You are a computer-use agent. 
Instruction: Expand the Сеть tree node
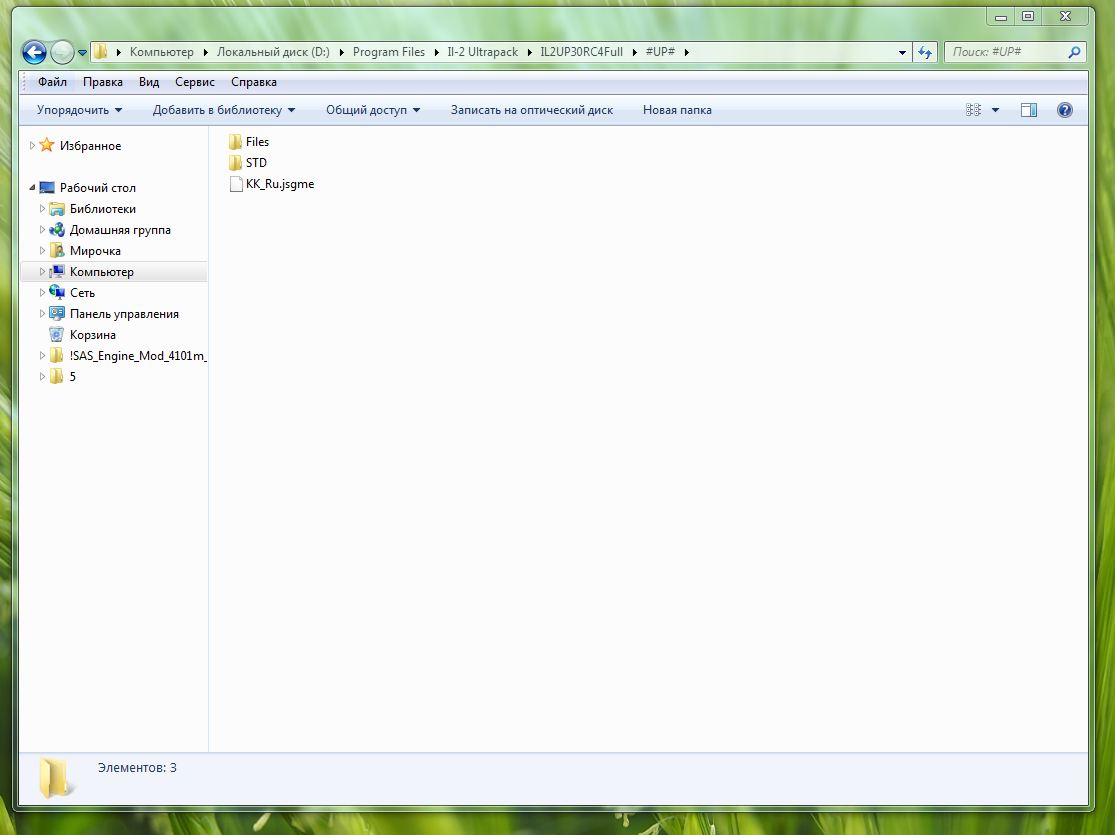[42, 292]
